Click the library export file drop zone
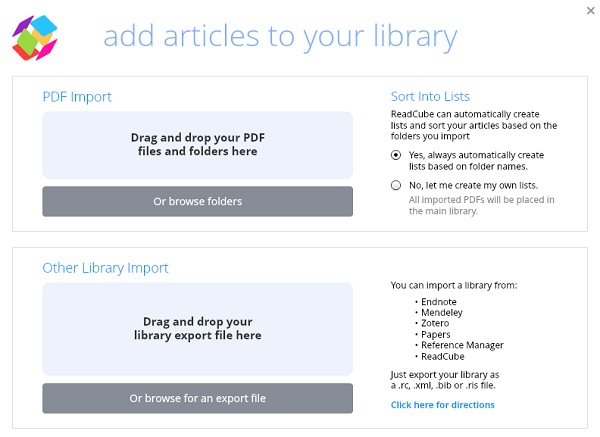Viewport: 600px width, 437px height. [197, 329]
